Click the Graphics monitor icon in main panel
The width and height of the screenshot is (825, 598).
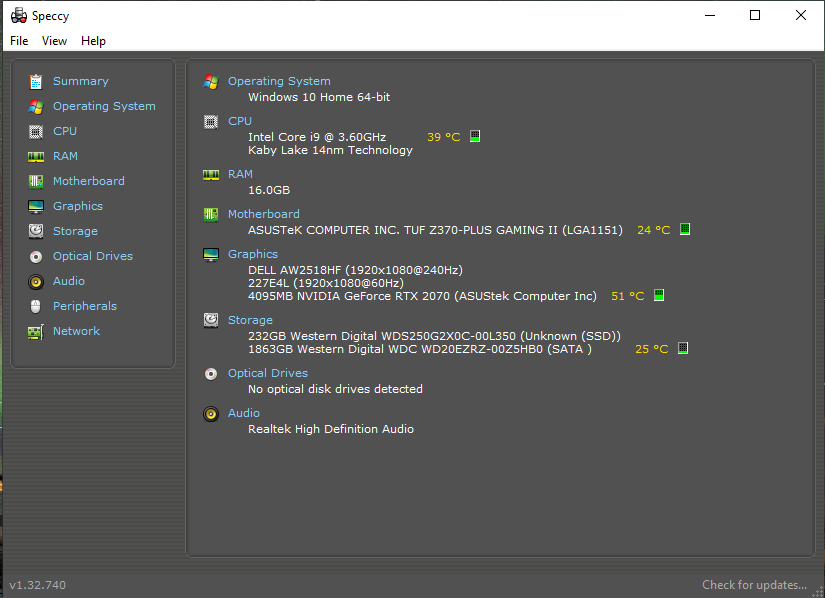pyautogui.click(x=211, y=255)
